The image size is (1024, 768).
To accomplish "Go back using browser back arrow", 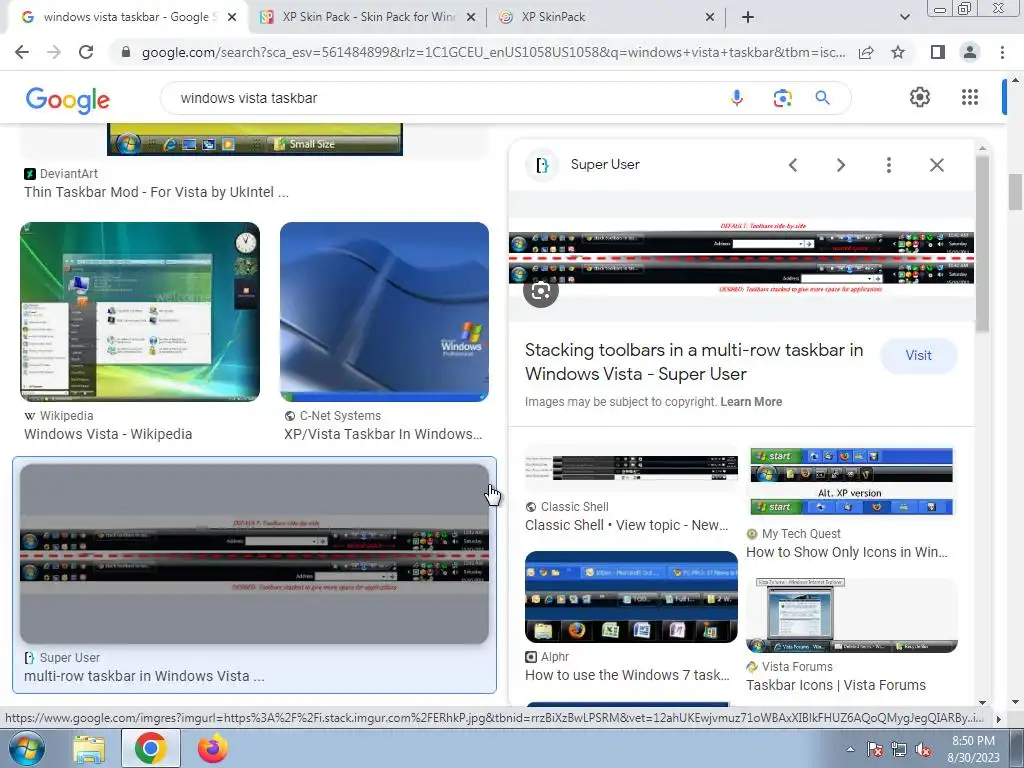I will [x=22, y=52].
